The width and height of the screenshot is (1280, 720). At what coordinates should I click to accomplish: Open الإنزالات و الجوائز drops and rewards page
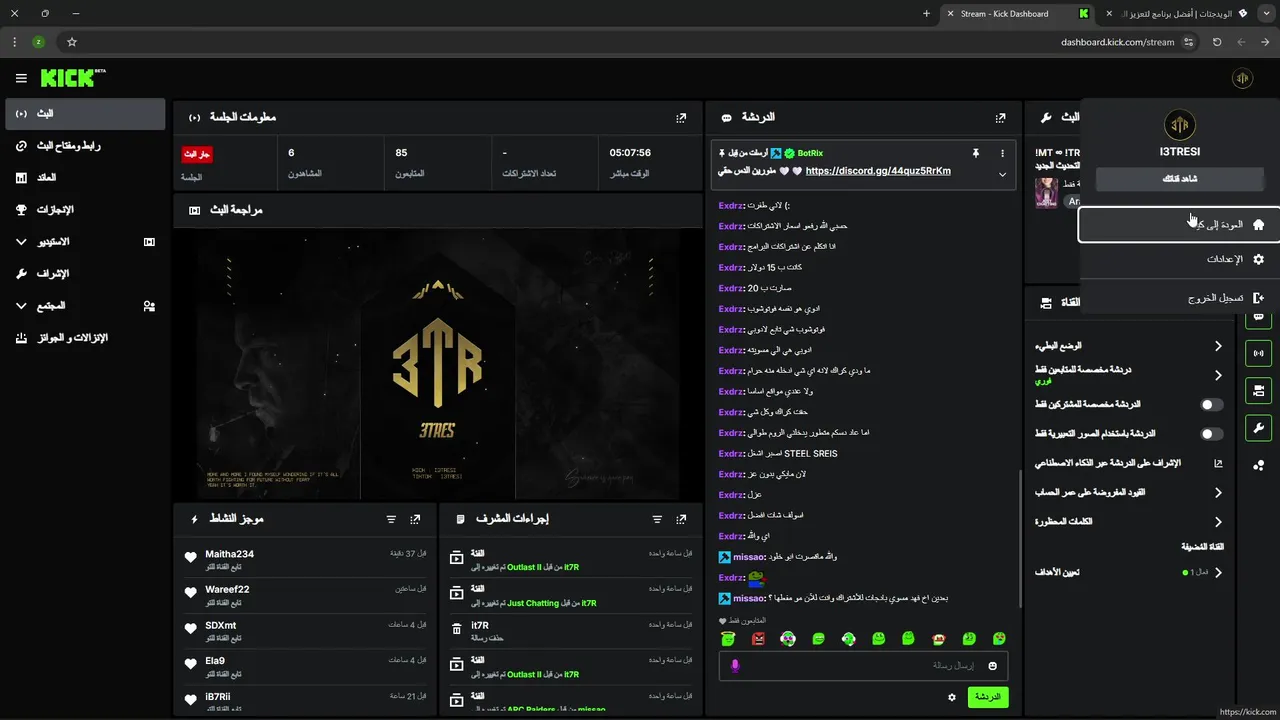point(85,338)
